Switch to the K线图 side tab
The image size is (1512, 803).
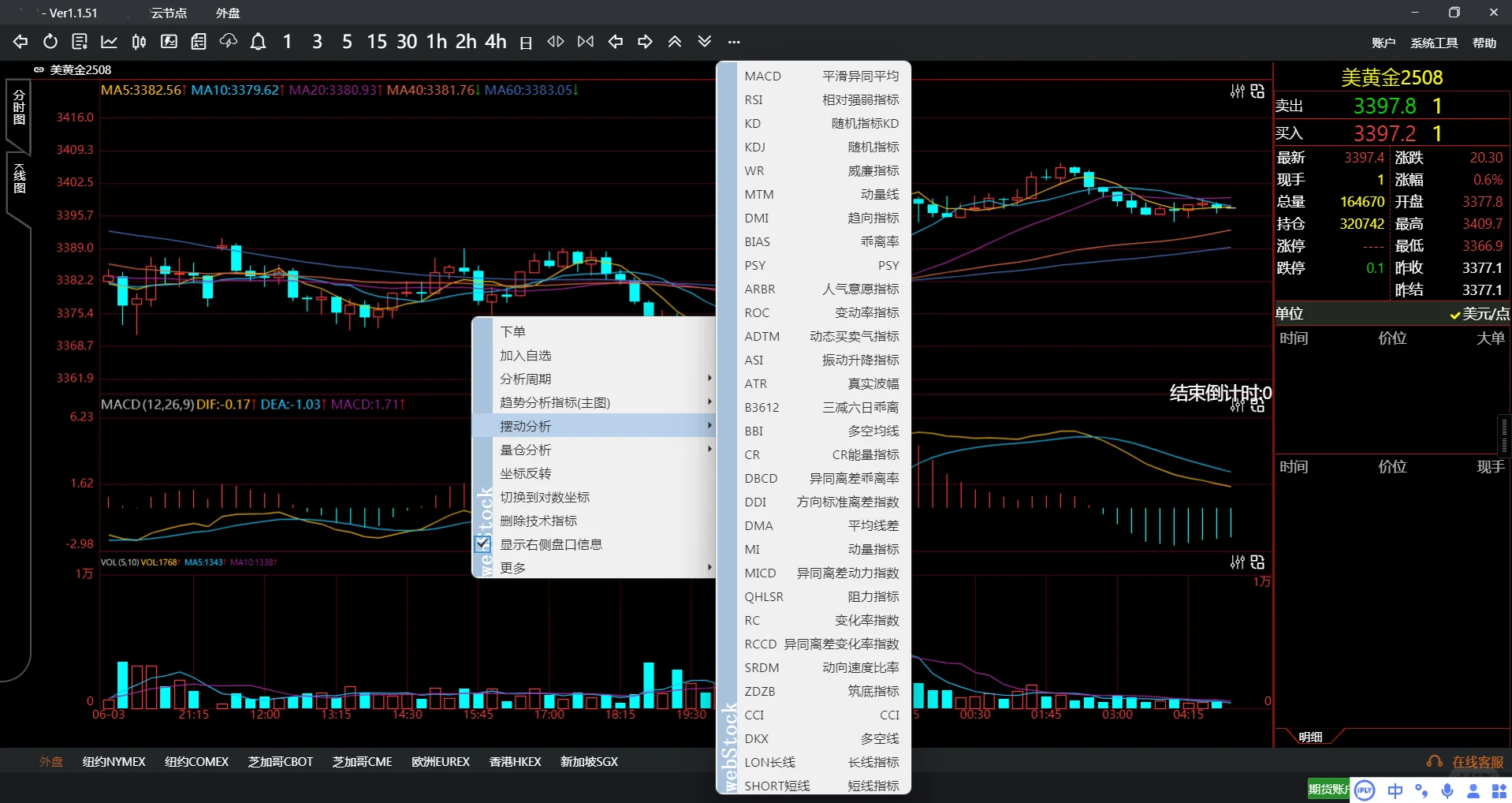[19, 178]
